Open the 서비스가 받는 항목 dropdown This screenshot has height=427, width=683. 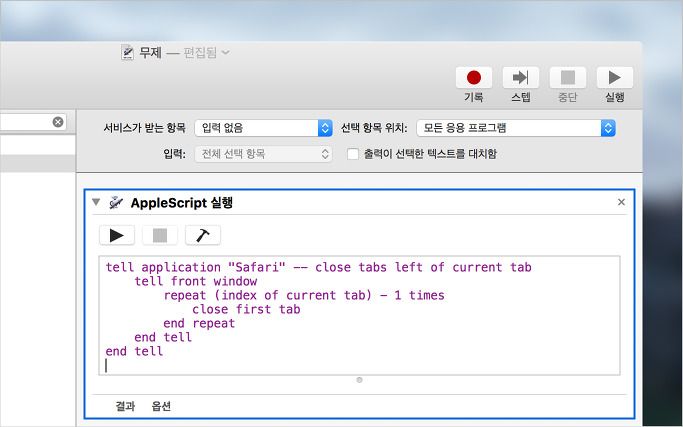(263, 128)
